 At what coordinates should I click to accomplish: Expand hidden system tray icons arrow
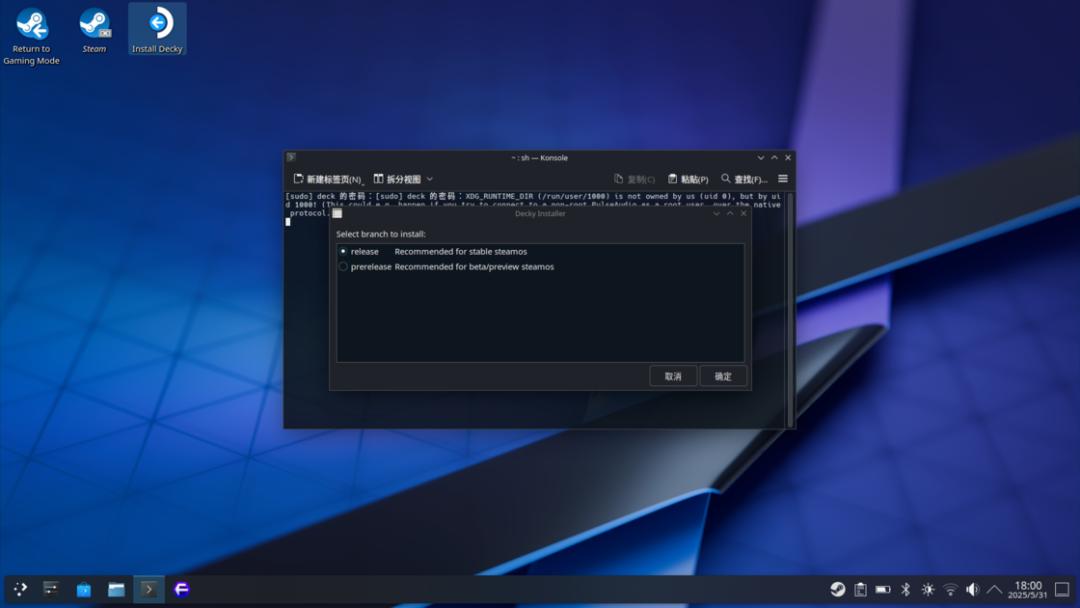pyautogui.click(x=995, y=589)
